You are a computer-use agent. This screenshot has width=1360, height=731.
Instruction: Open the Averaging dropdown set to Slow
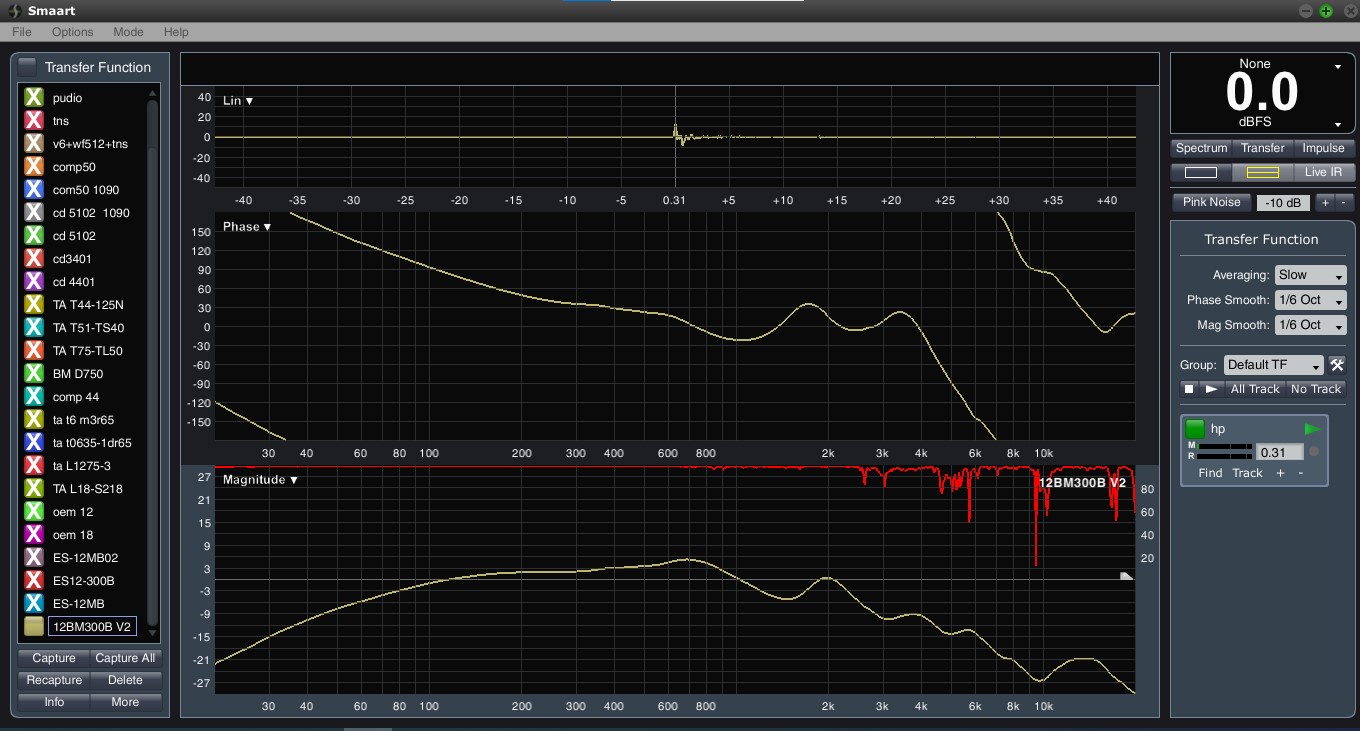coord(1310,275)
